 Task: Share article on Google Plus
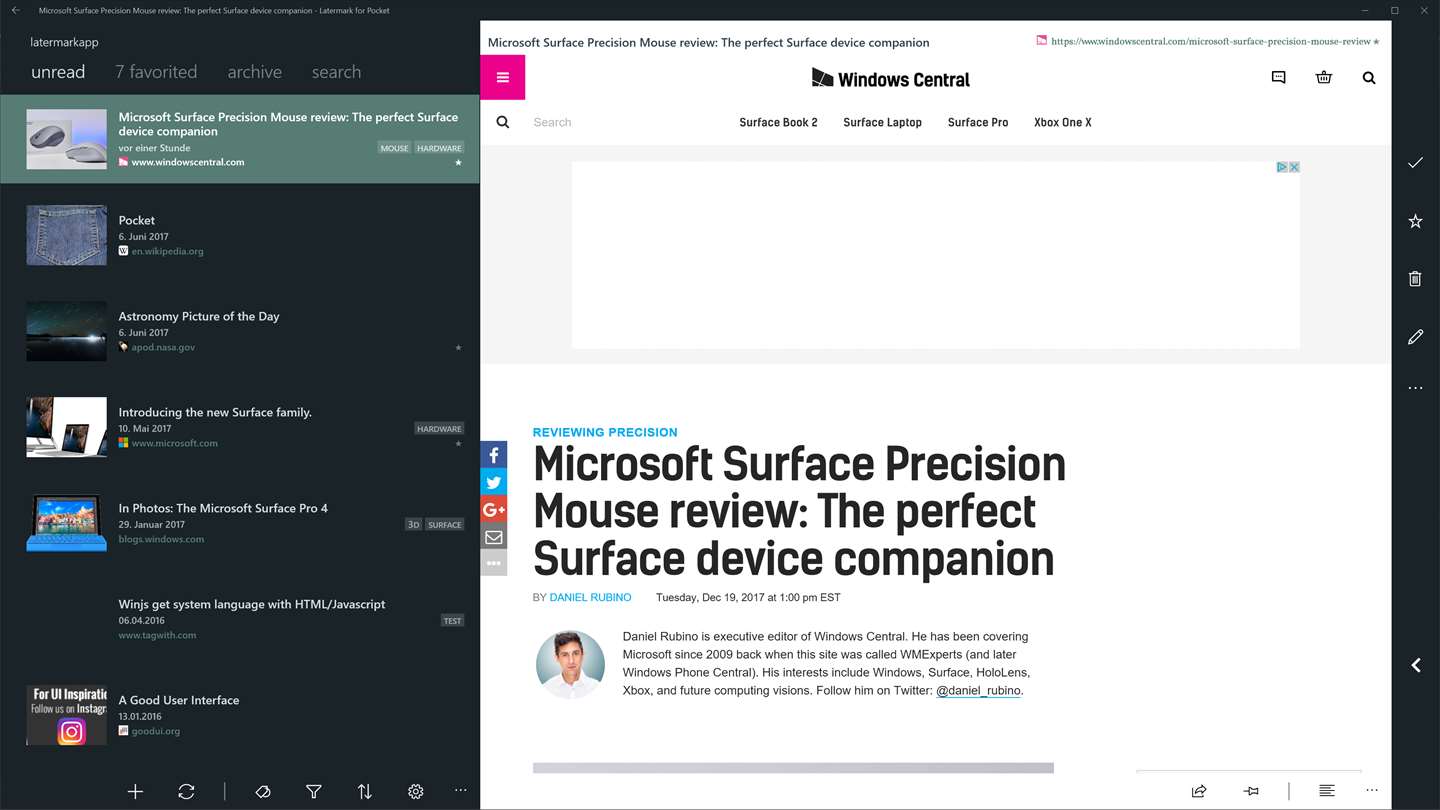click(x=493, y=509)
